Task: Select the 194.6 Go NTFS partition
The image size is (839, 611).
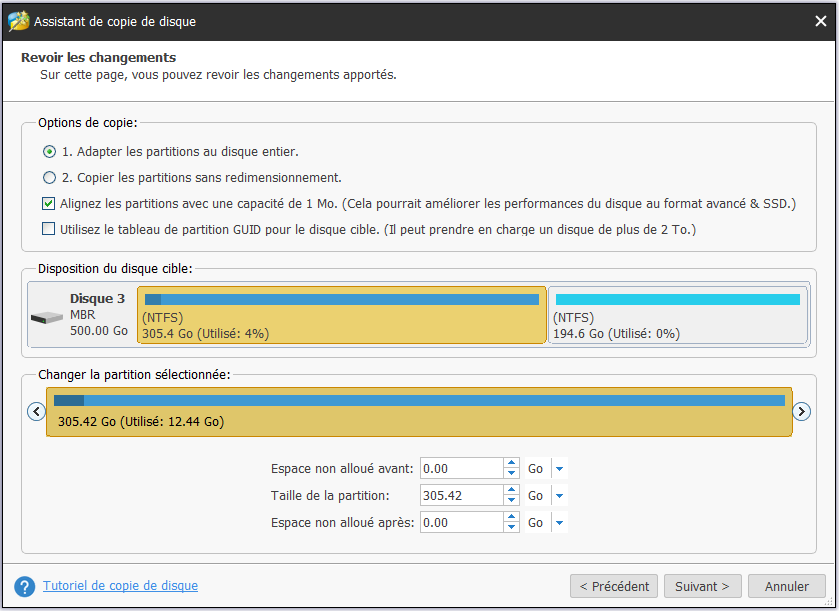Action: click(x=678, y=315)
